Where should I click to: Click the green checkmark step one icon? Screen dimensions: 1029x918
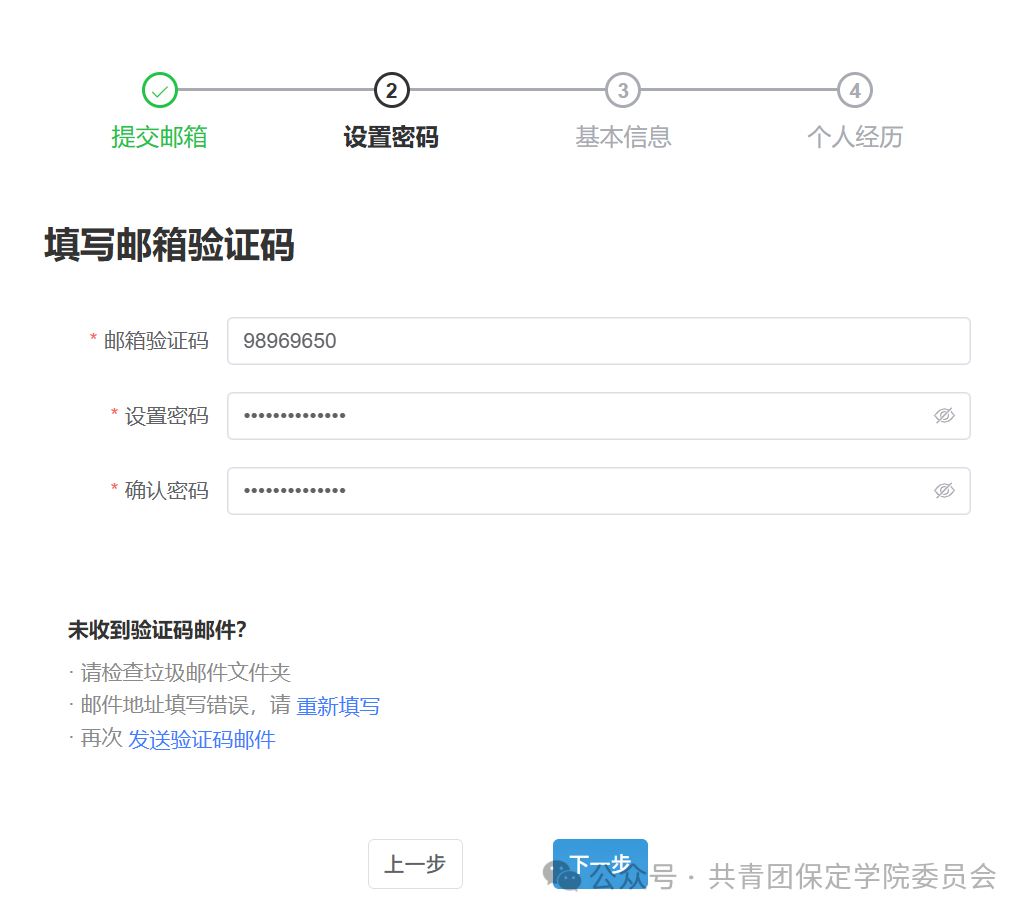pos(159,90)
